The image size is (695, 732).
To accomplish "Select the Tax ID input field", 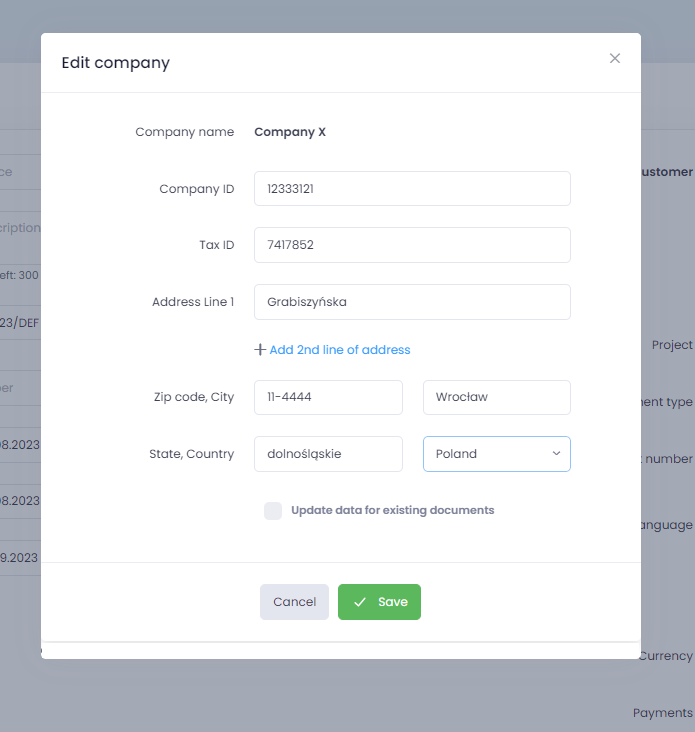I will [x=412, y=245].
